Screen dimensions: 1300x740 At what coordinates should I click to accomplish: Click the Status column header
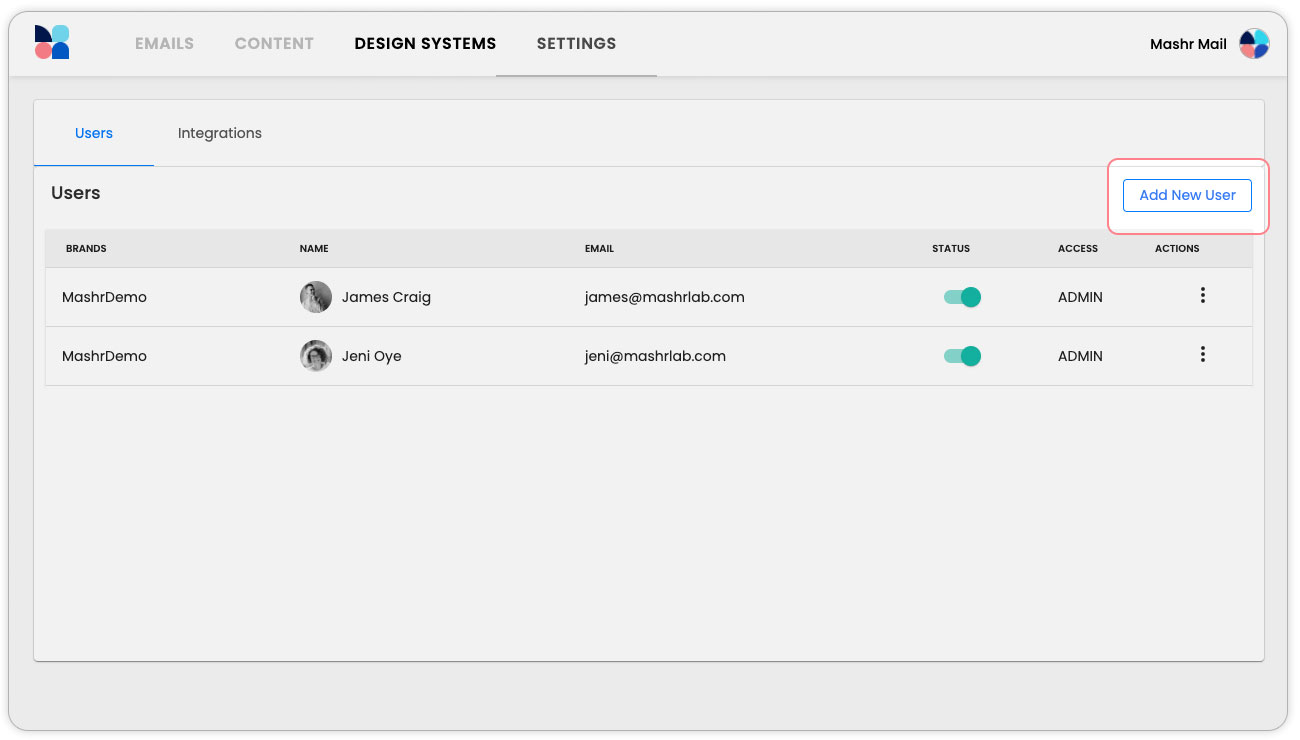(x=950, y=249)
